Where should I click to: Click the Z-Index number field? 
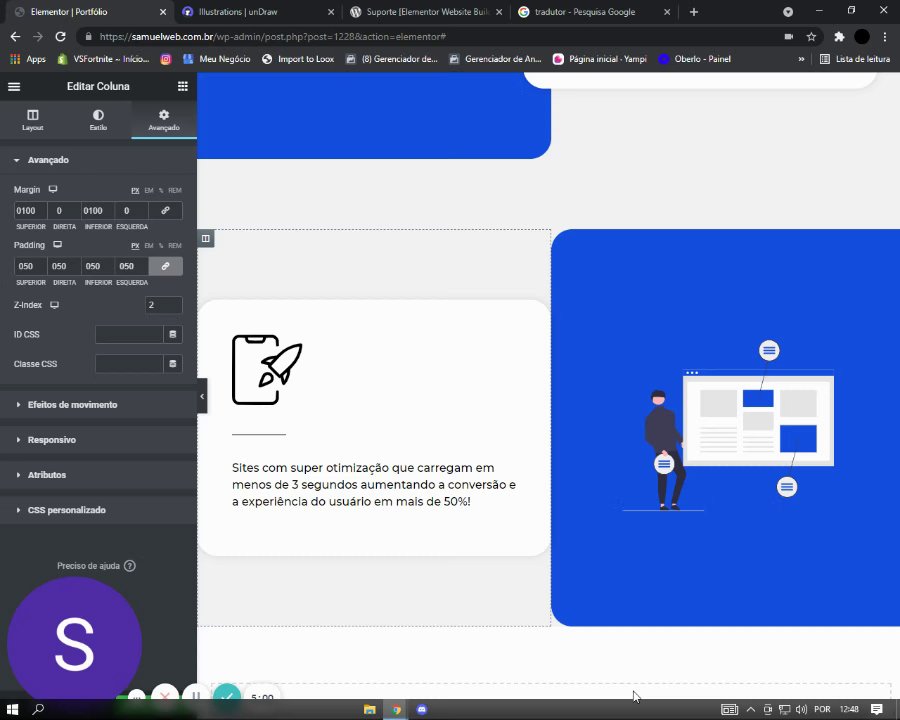point(163,305)
